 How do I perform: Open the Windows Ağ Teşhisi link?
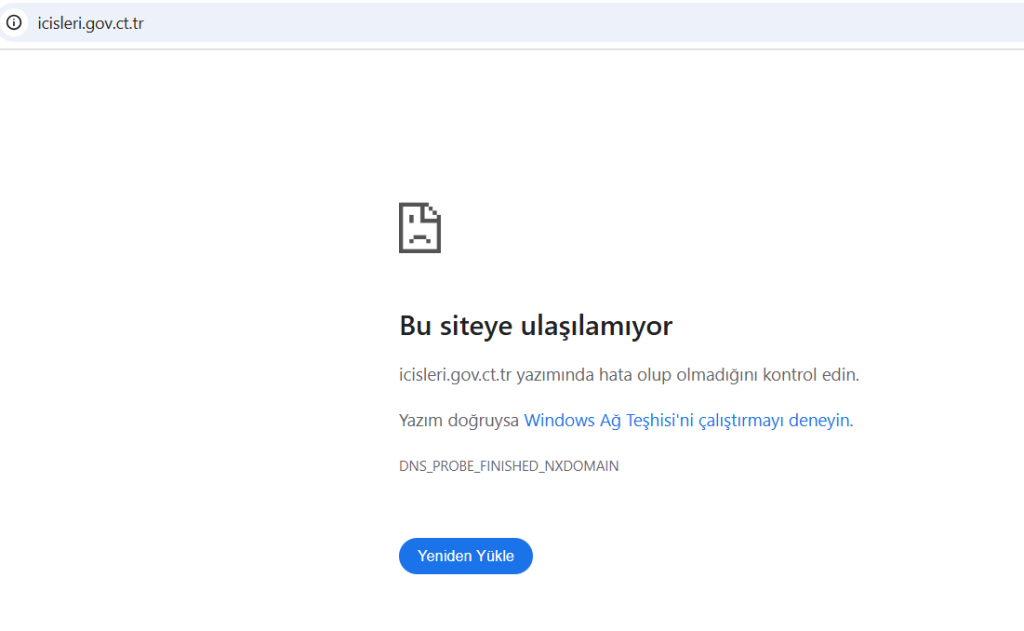pos(687,421)
